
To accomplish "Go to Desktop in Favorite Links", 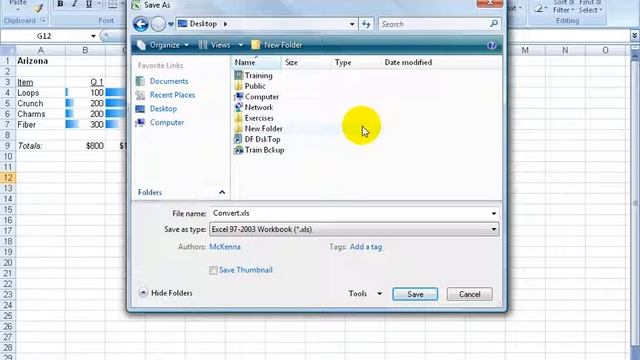I will tap(163, 109).
